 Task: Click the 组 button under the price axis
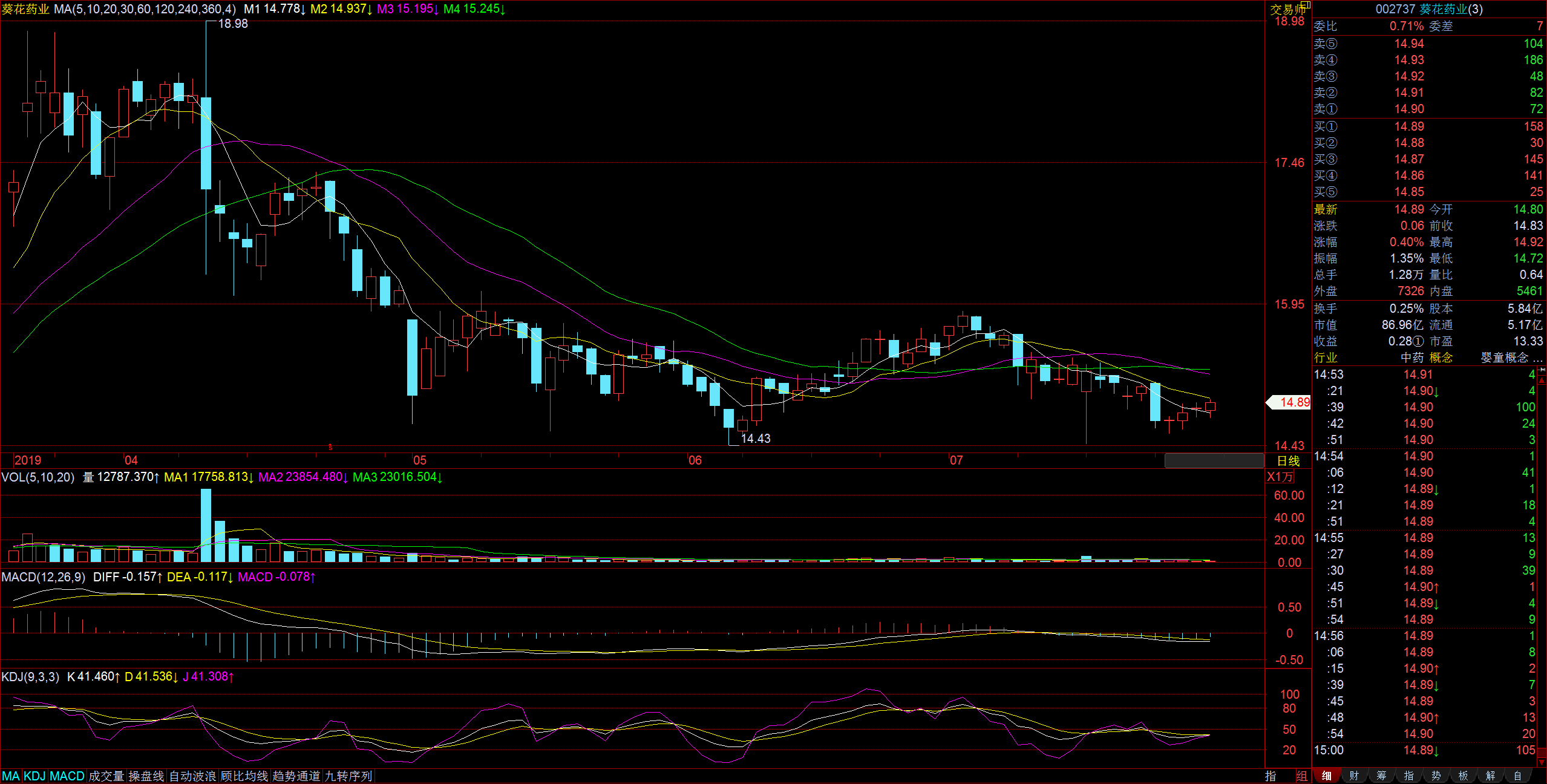1301,776
